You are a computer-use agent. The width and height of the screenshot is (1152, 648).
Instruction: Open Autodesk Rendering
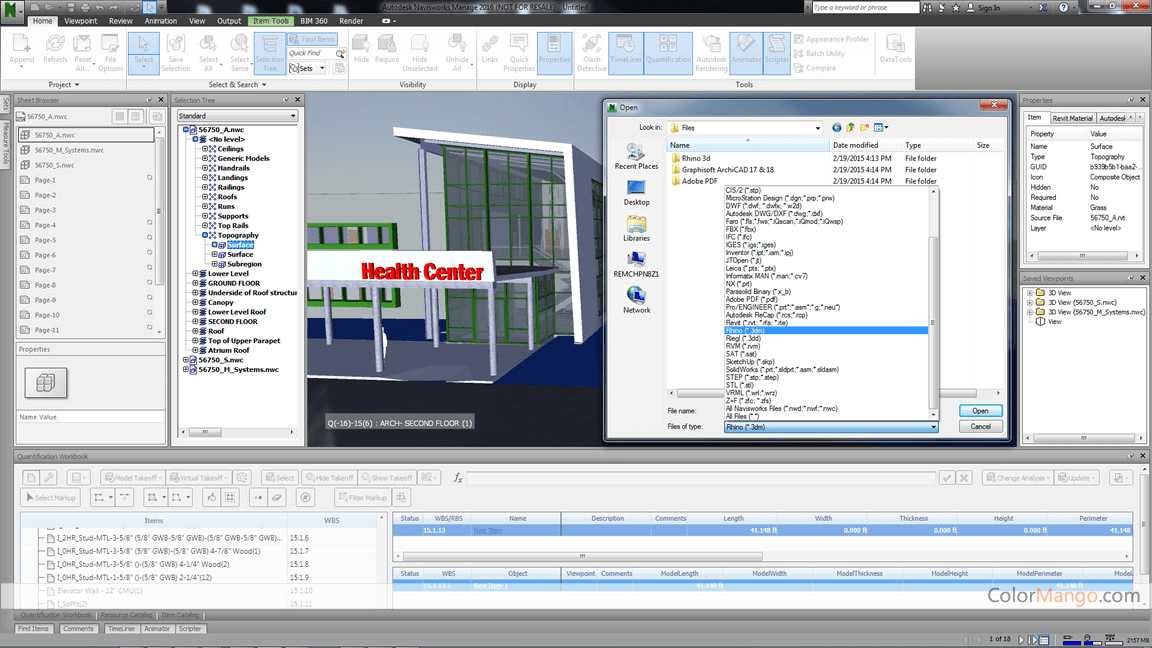click(710, 52)
